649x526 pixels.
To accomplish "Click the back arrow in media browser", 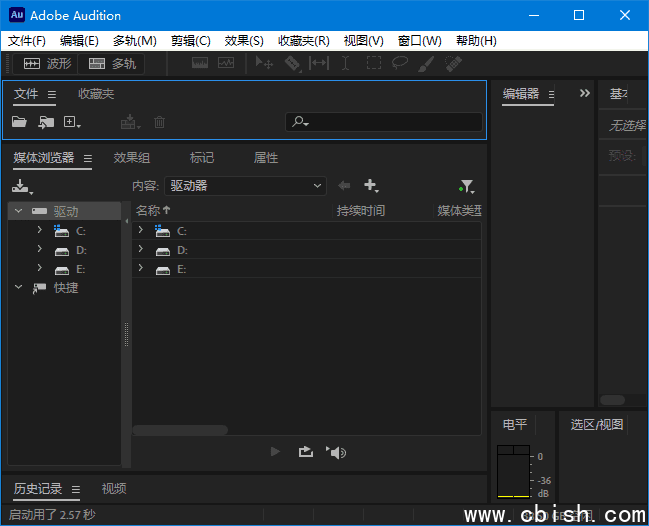I will click(344, 185).
